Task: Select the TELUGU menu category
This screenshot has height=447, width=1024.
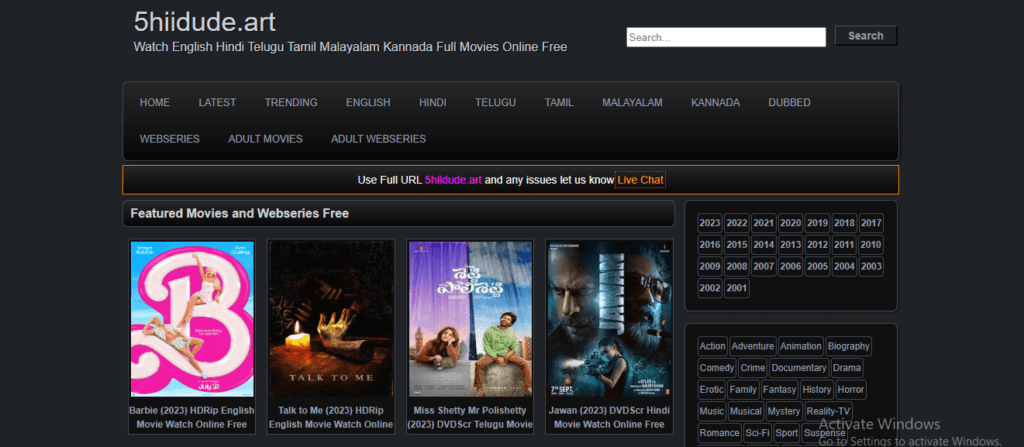Action: (x=495, y=103)
